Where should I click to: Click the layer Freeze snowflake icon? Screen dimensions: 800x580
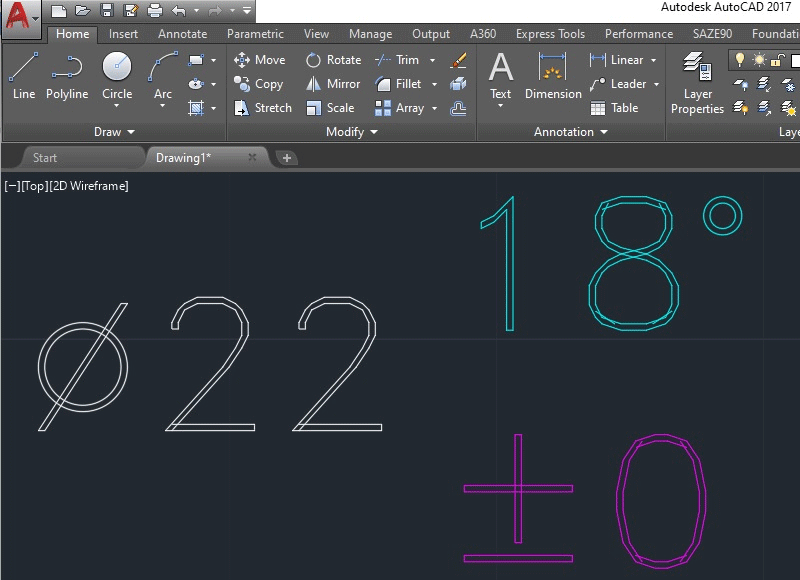click(788, 84)
